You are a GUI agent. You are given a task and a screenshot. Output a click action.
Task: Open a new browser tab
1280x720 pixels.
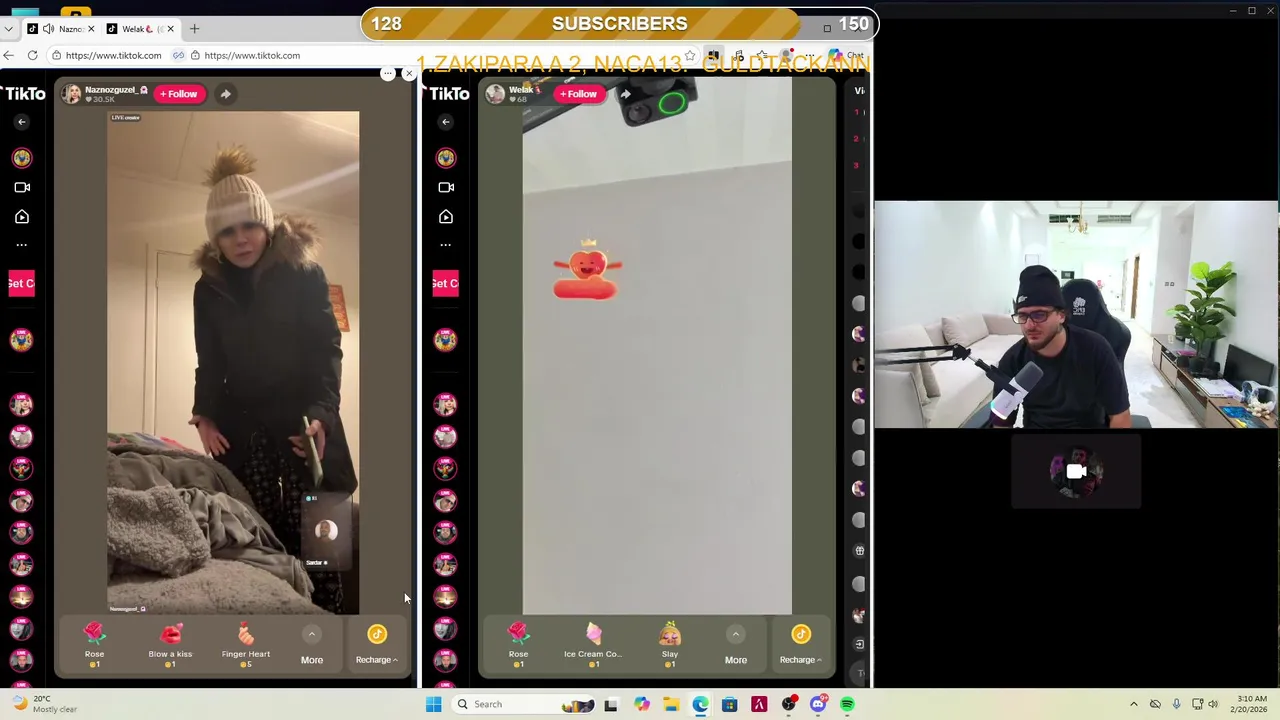pyautogui.click(x=194, y=29)
